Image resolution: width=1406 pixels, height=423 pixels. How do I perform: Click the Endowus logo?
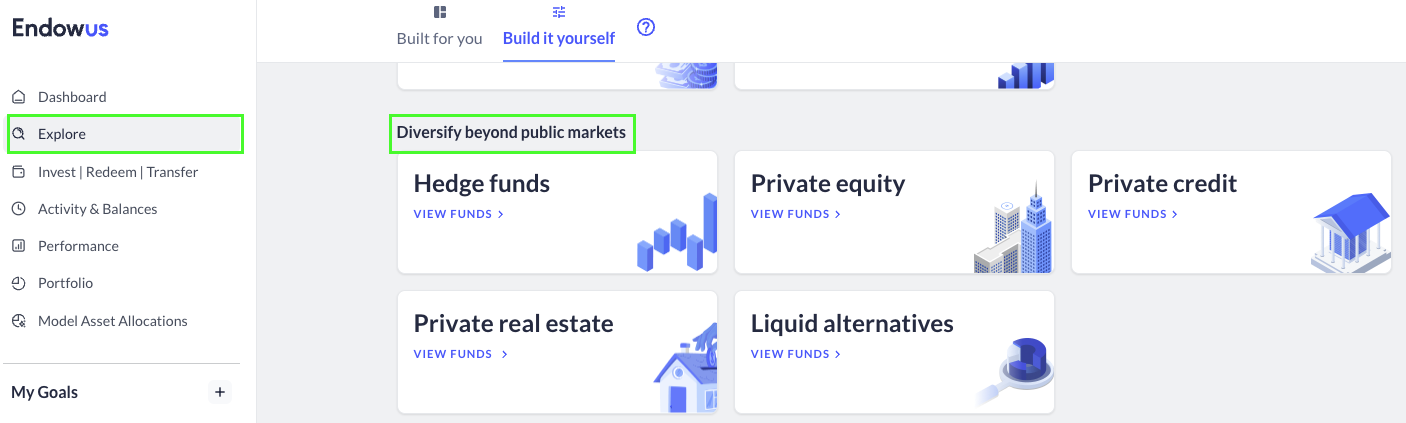[60, 28]
